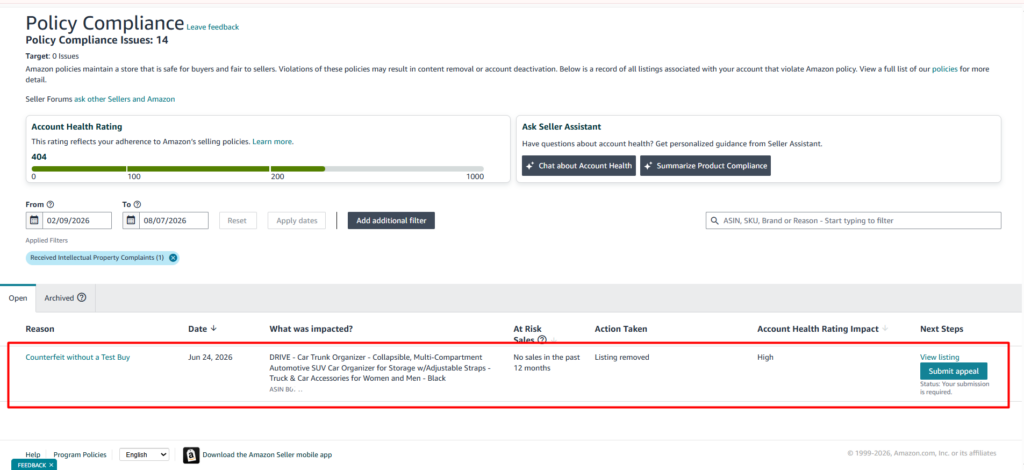Click the help icon next to To
This screenshot has height=470, width=1024.
[137, 204]
